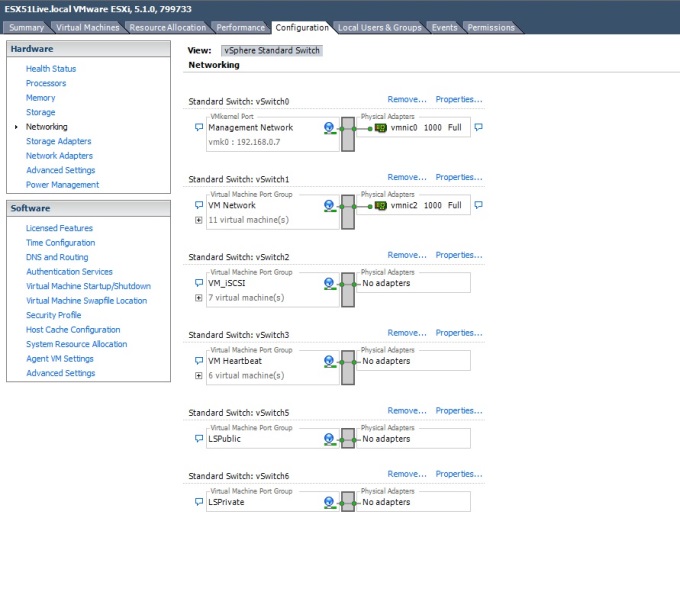The width and height of the screenshot is (680, 592).
Task: Open System Resource Allocation
Action: coord(76,344)
